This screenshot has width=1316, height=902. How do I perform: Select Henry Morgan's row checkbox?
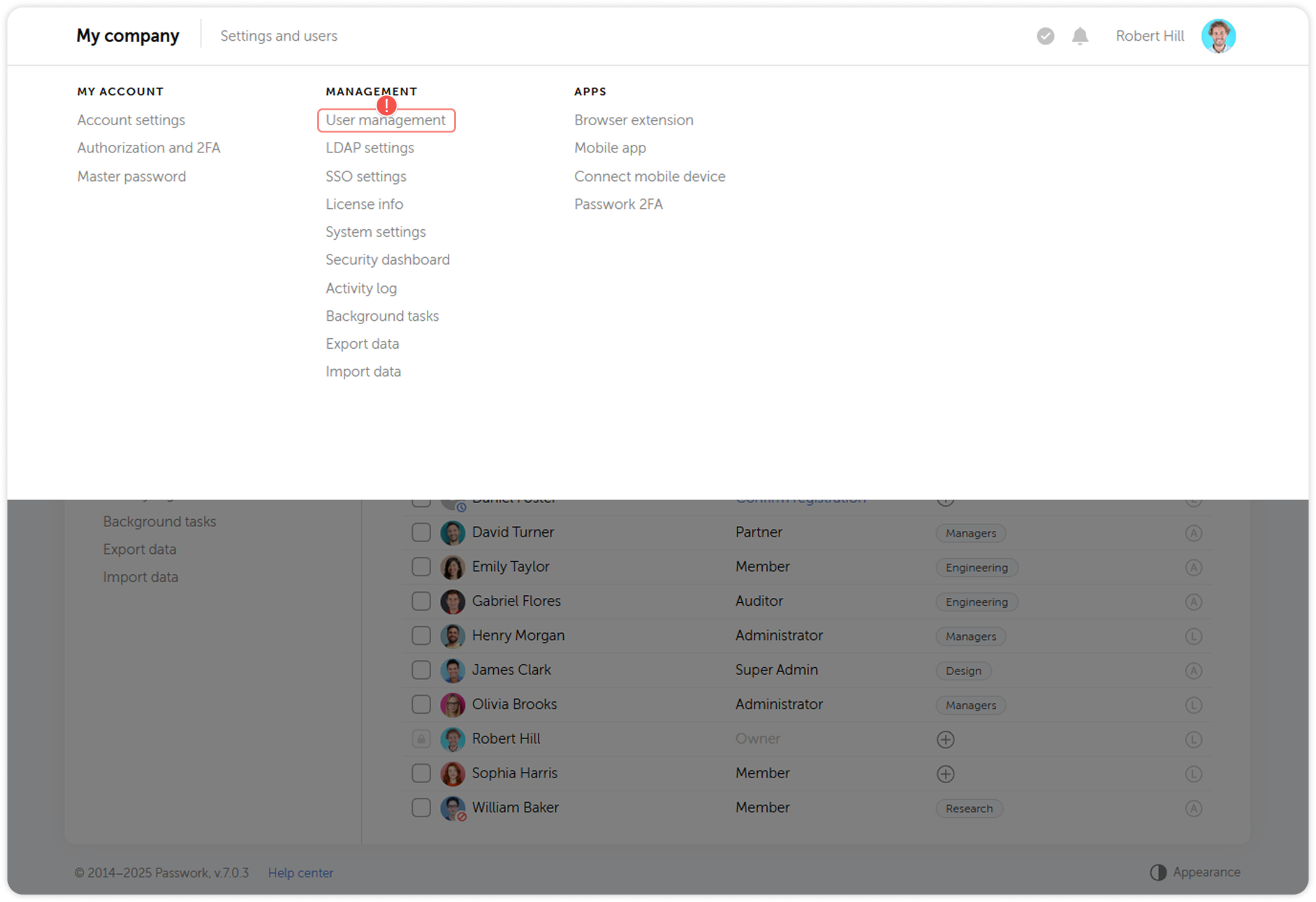421,635
